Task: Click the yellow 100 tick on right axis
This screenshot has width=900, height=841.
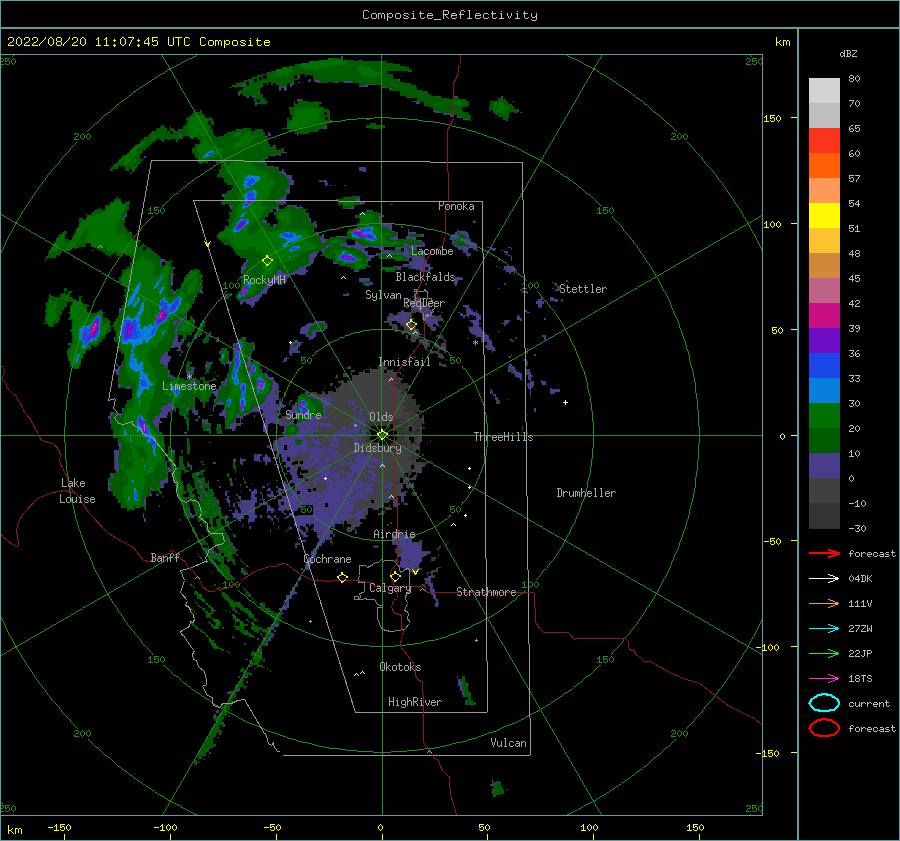Action: click(x=772, y=224)
